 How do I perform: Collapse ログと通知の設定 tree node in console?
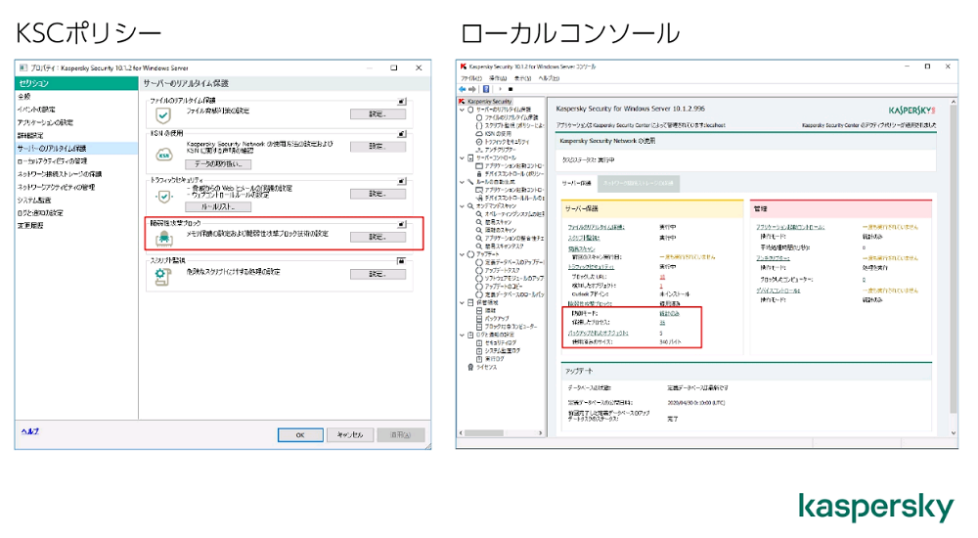pos(462,335)
